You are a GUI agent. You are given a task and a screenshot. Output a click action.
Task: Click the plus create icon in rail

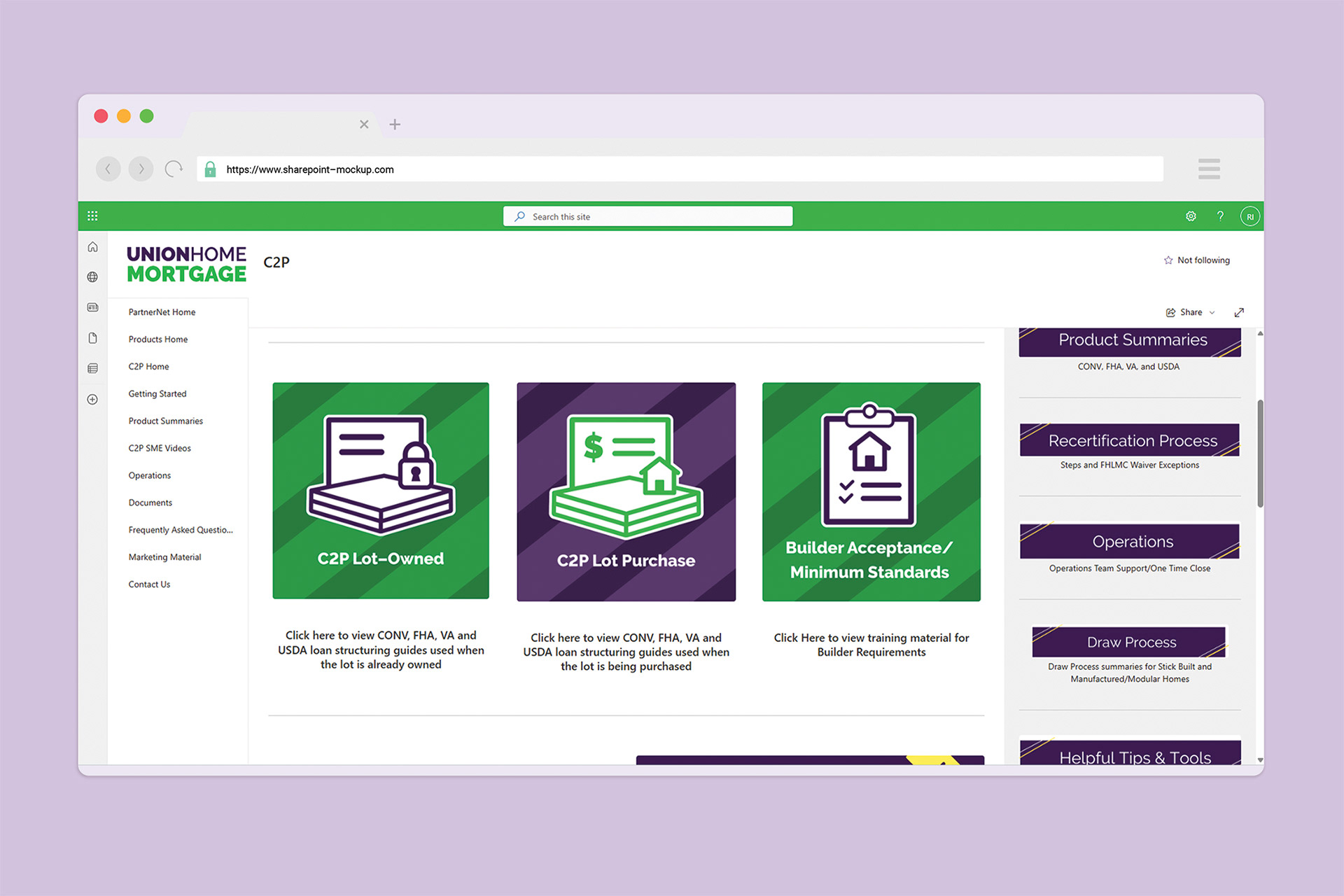pos(92,400)
